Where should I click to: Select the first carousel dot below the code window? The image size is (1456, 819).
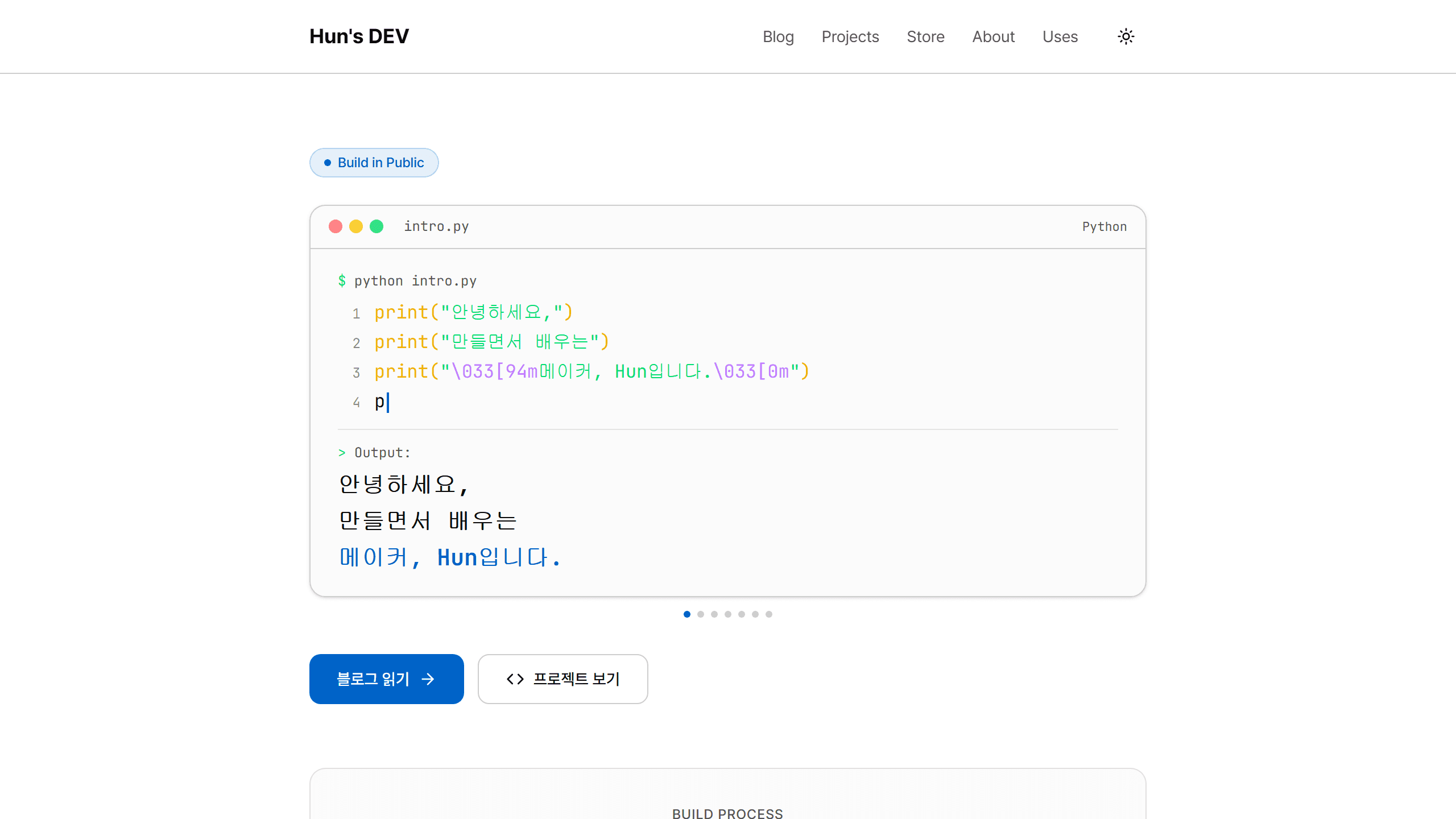(x=687, y=614)
